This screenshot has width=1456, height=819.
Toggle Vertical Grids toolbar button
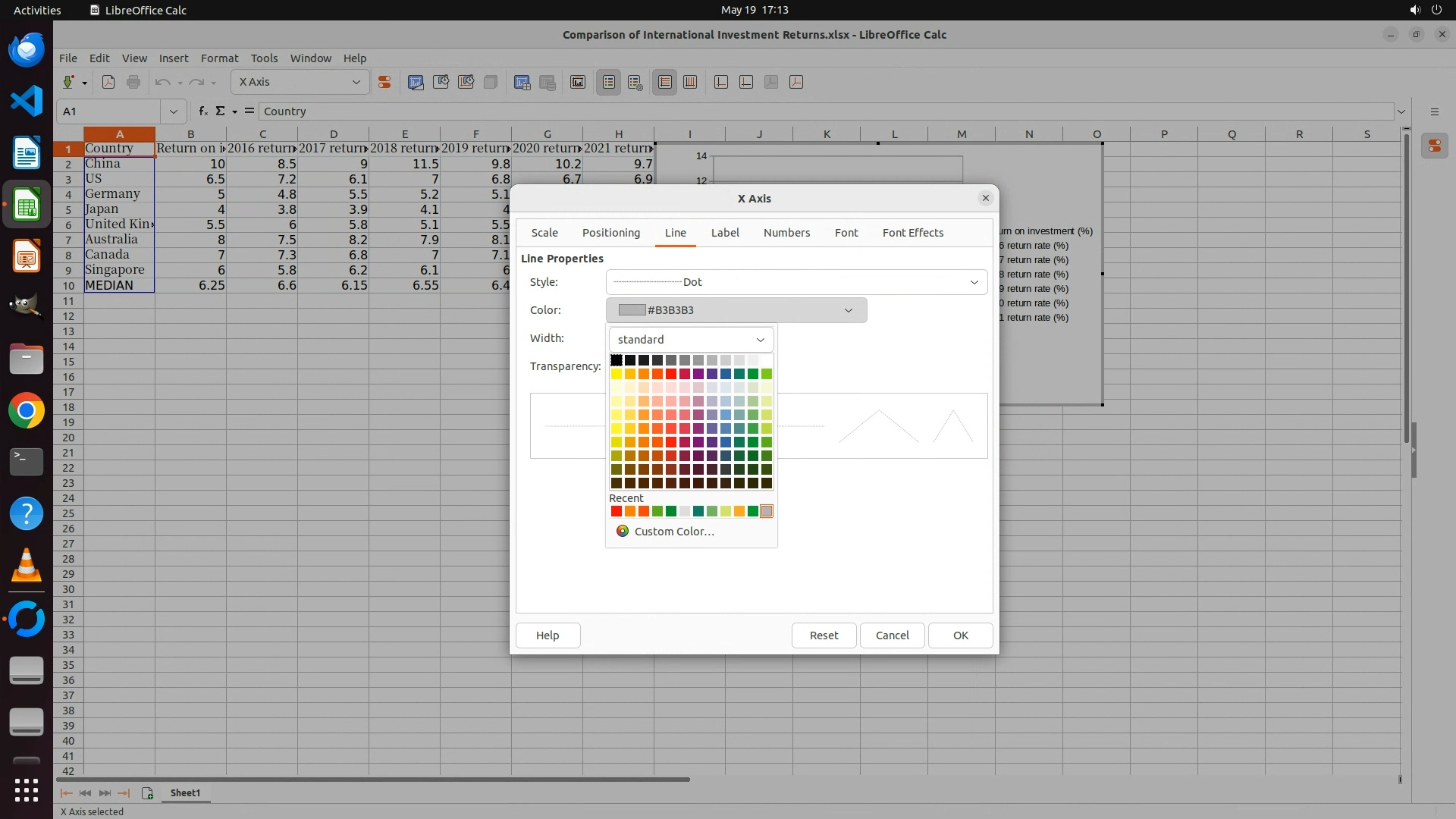(690, 82)
